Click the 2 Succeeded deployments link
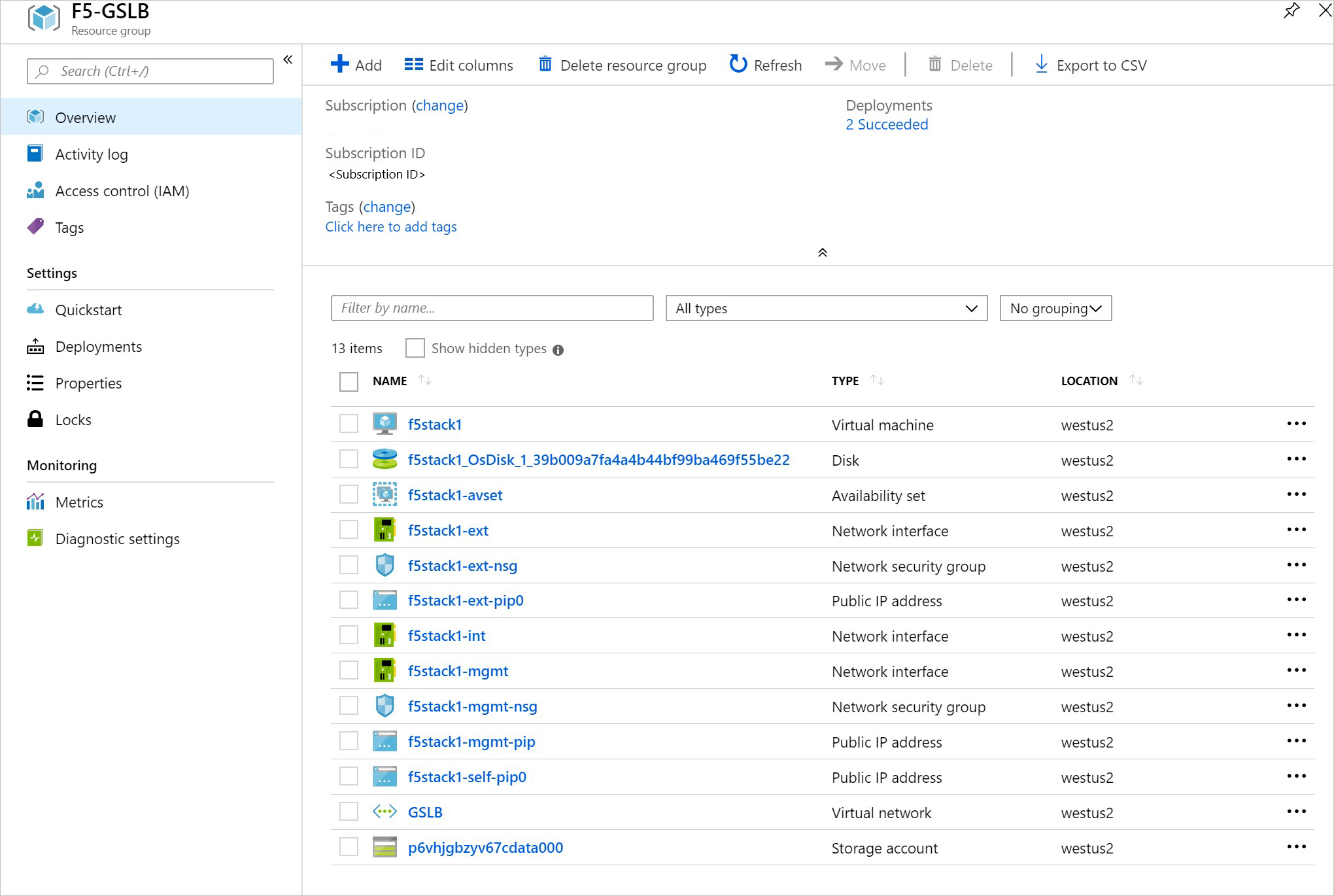 pyautogui.click(x=885, y=124)
